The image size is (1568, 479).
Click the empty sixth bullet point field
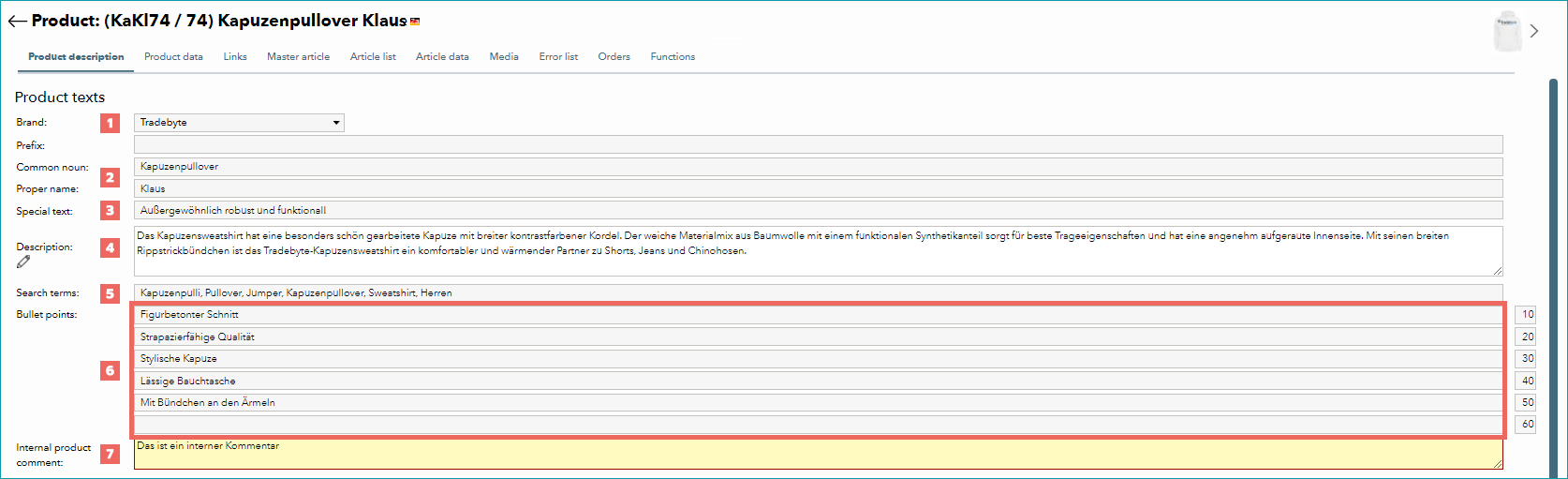(819, 425)
